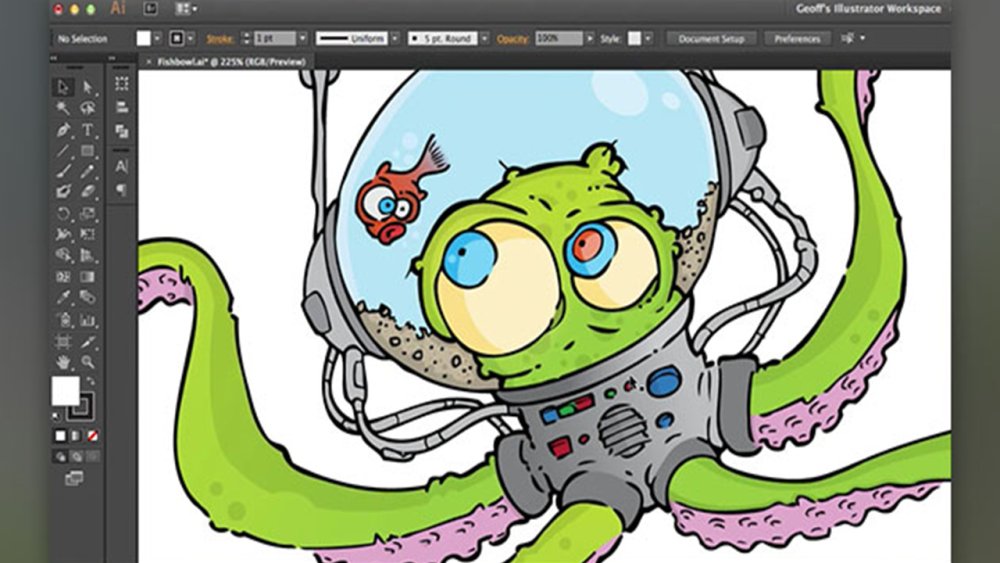Click the Opacity label link

[513, 39]
